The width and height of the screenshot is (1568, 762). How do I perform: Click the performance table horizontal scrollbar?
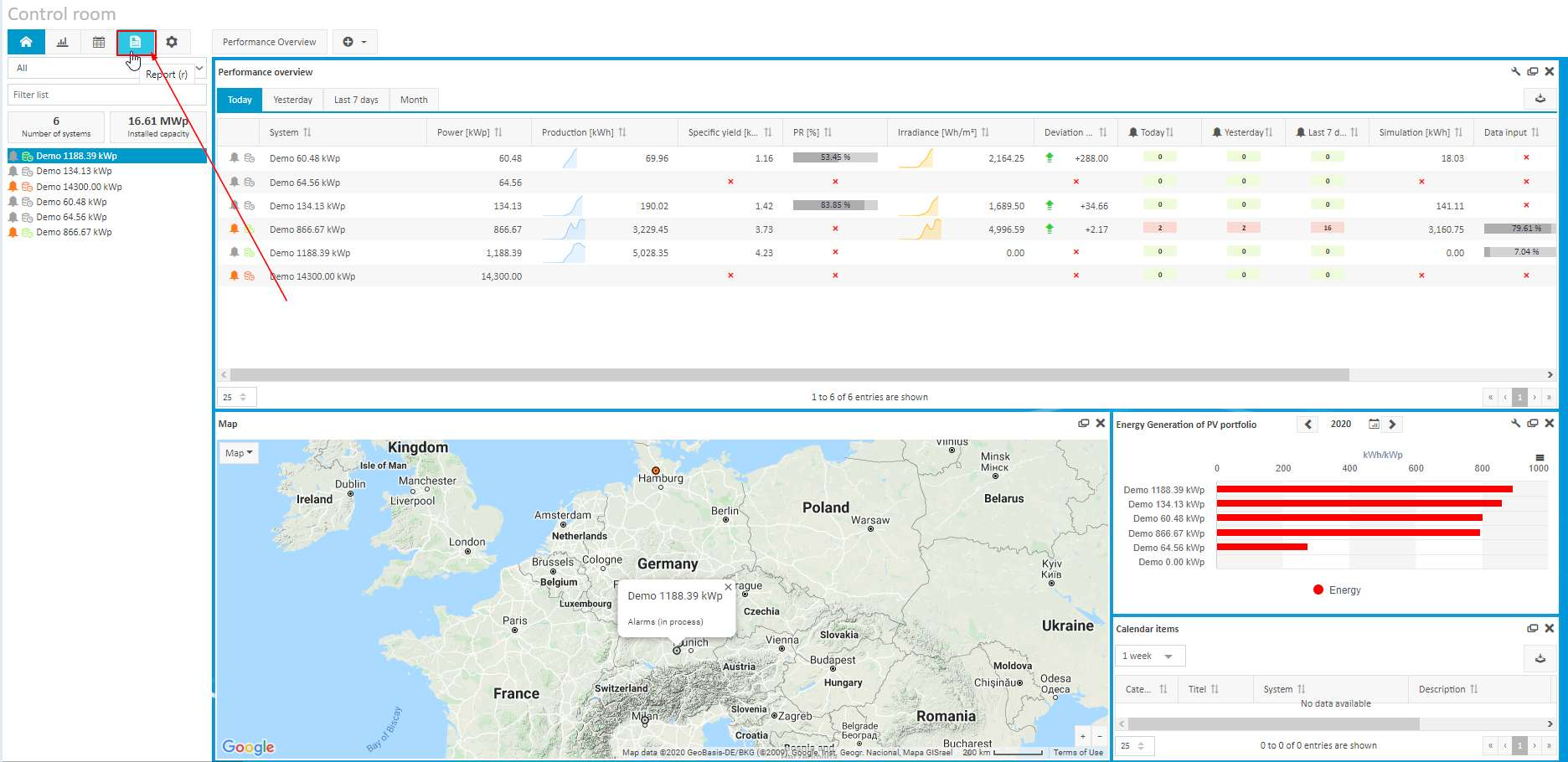[790, 374]
